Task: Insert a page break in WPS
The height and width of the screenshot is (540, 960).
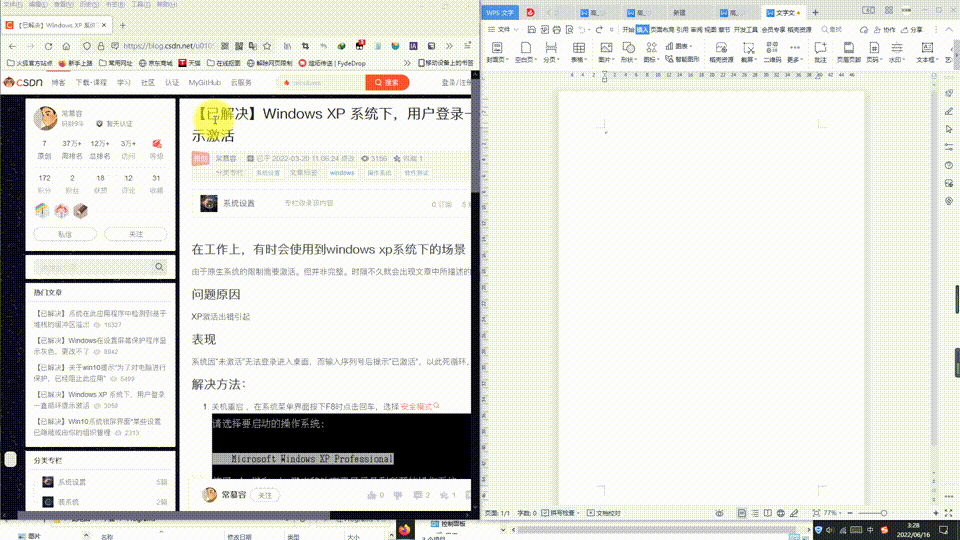Action: (x=551, y=52)
